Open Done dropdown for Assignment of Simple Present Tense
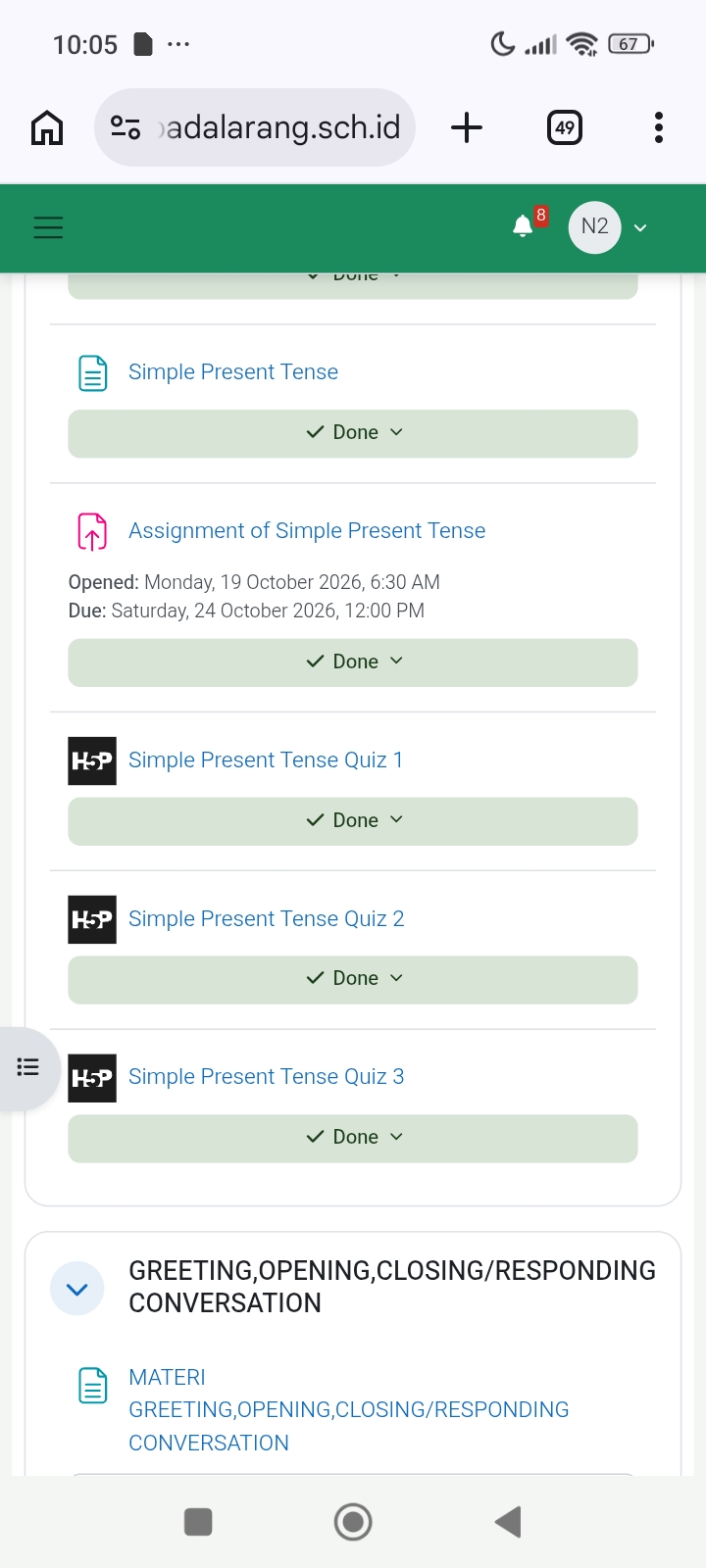This screenshot has height=1568, width=706. point(353,662)
